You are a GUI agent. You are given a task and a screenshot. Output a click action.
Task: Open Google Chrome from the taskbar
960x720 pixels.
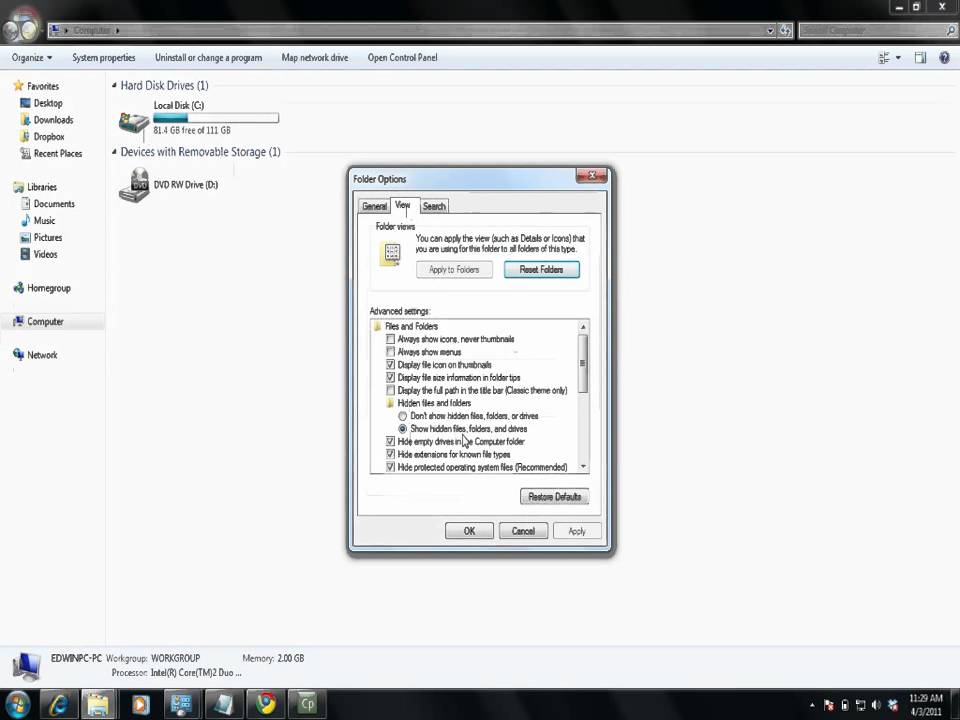[265, 704]
